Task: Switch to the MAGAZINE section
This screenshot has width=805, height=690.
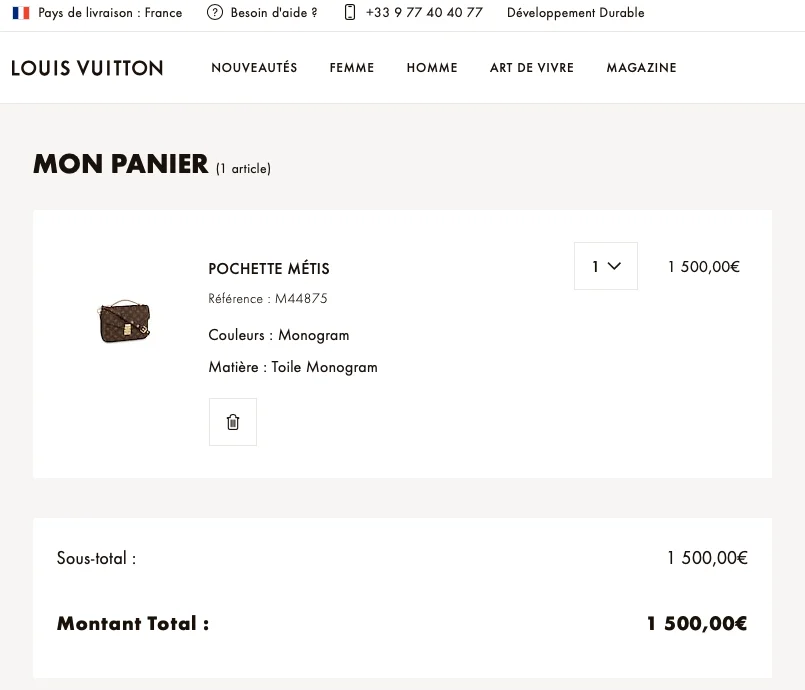Action: point(641,67)
